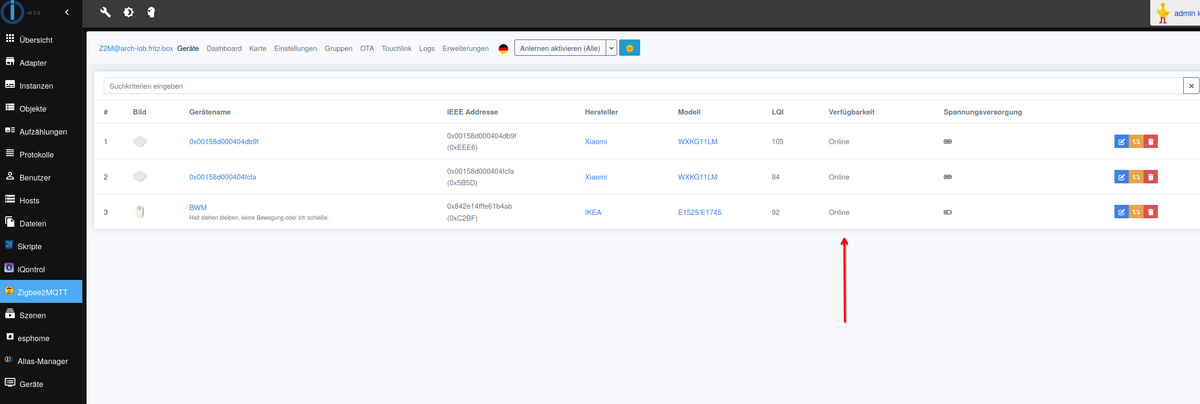Select Zigbee2MQTT in the sidebar

click(x=42, y=291)
